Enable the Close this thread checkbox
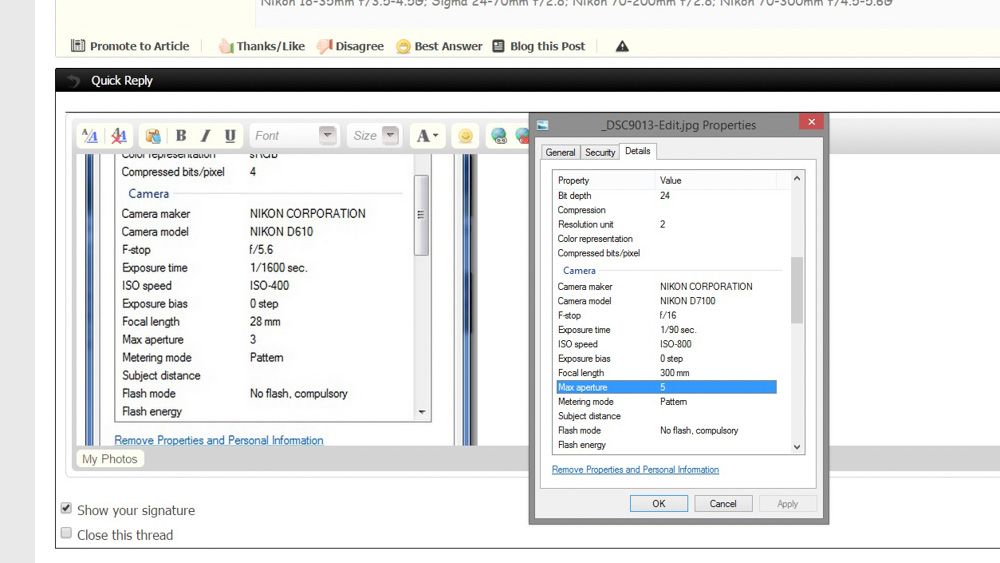Image resolution: width=1000 pixels, height=563 pixels. pyautogui.click(x=67, y=534)
